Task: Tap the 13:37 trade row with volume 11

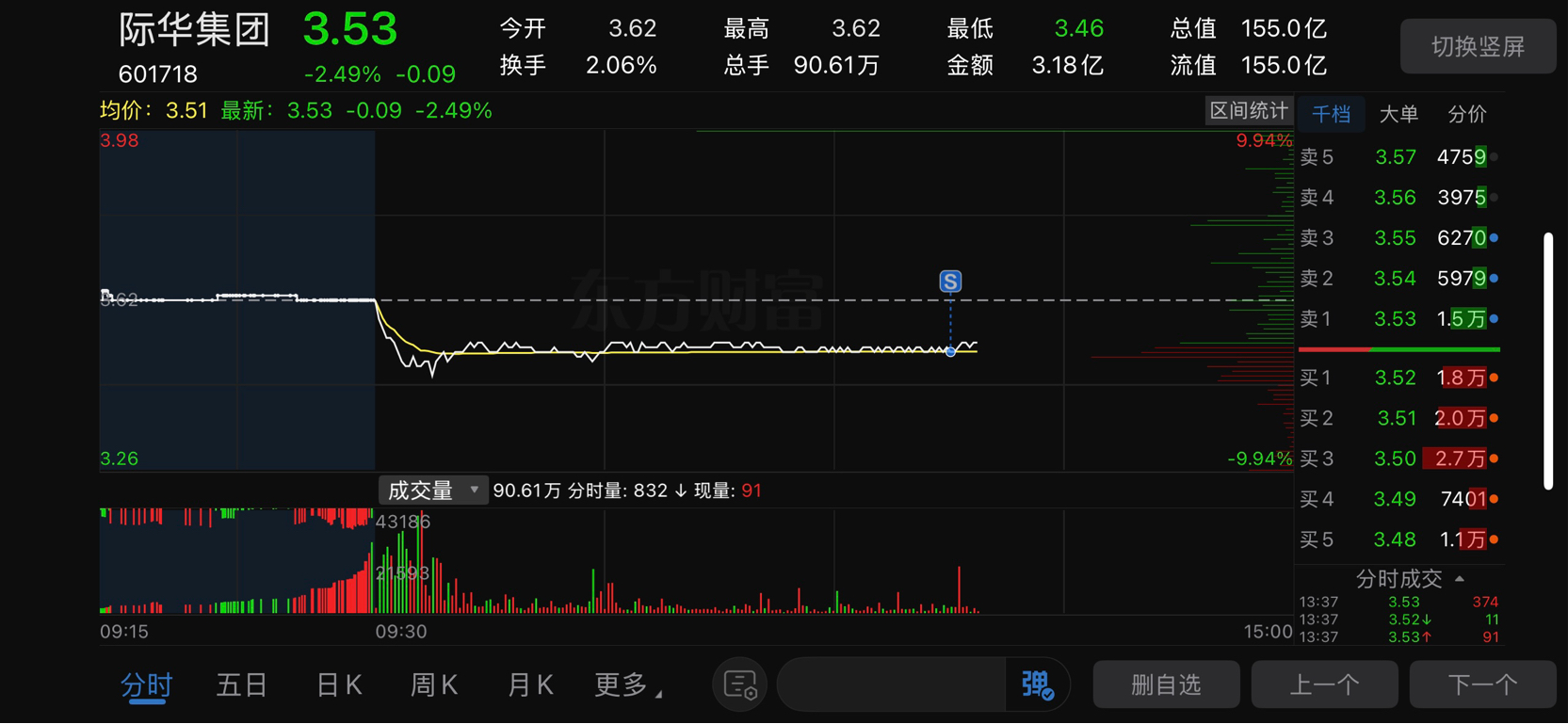Action: 1398,619
